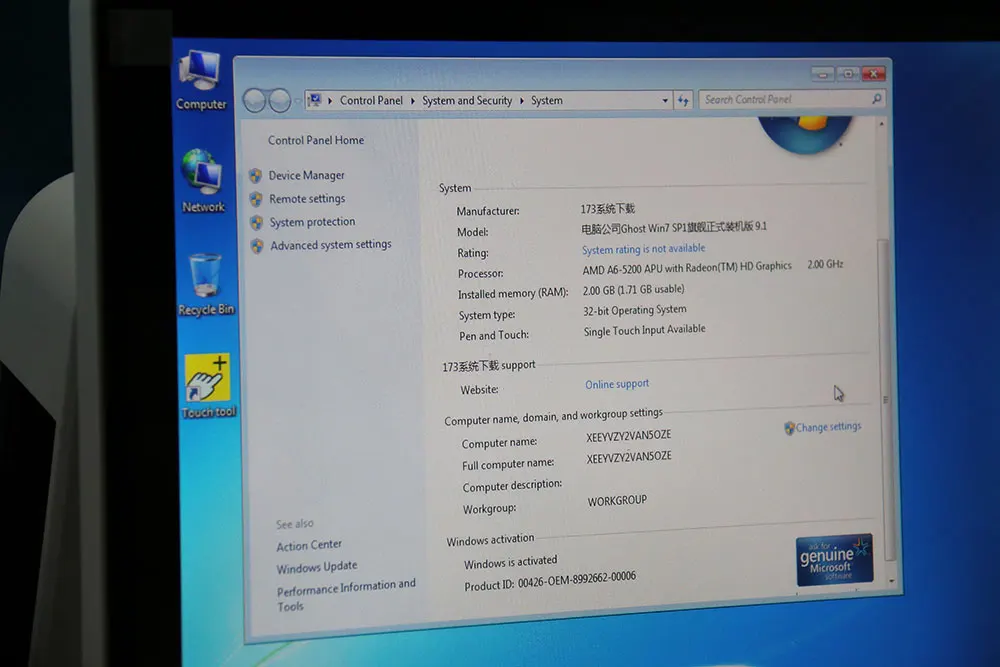Click the Full computer name value
Screen dimensions: 1000x667
629,458
